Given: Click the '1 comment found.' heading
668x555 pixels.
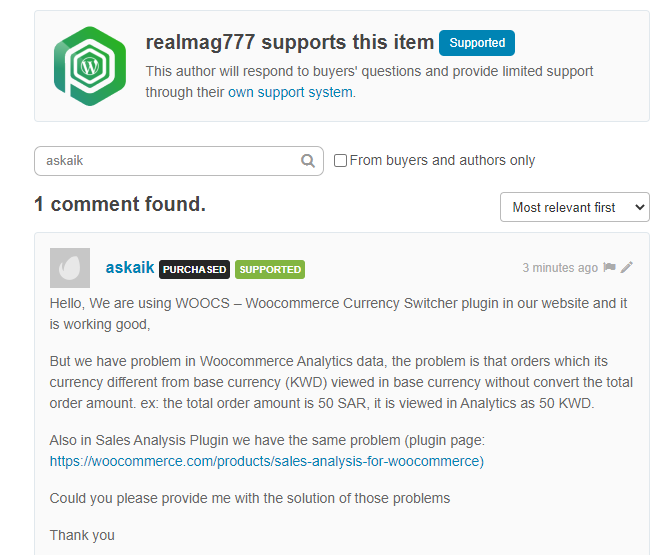Looking at the screenshot, I should click(x=120, y=205).
